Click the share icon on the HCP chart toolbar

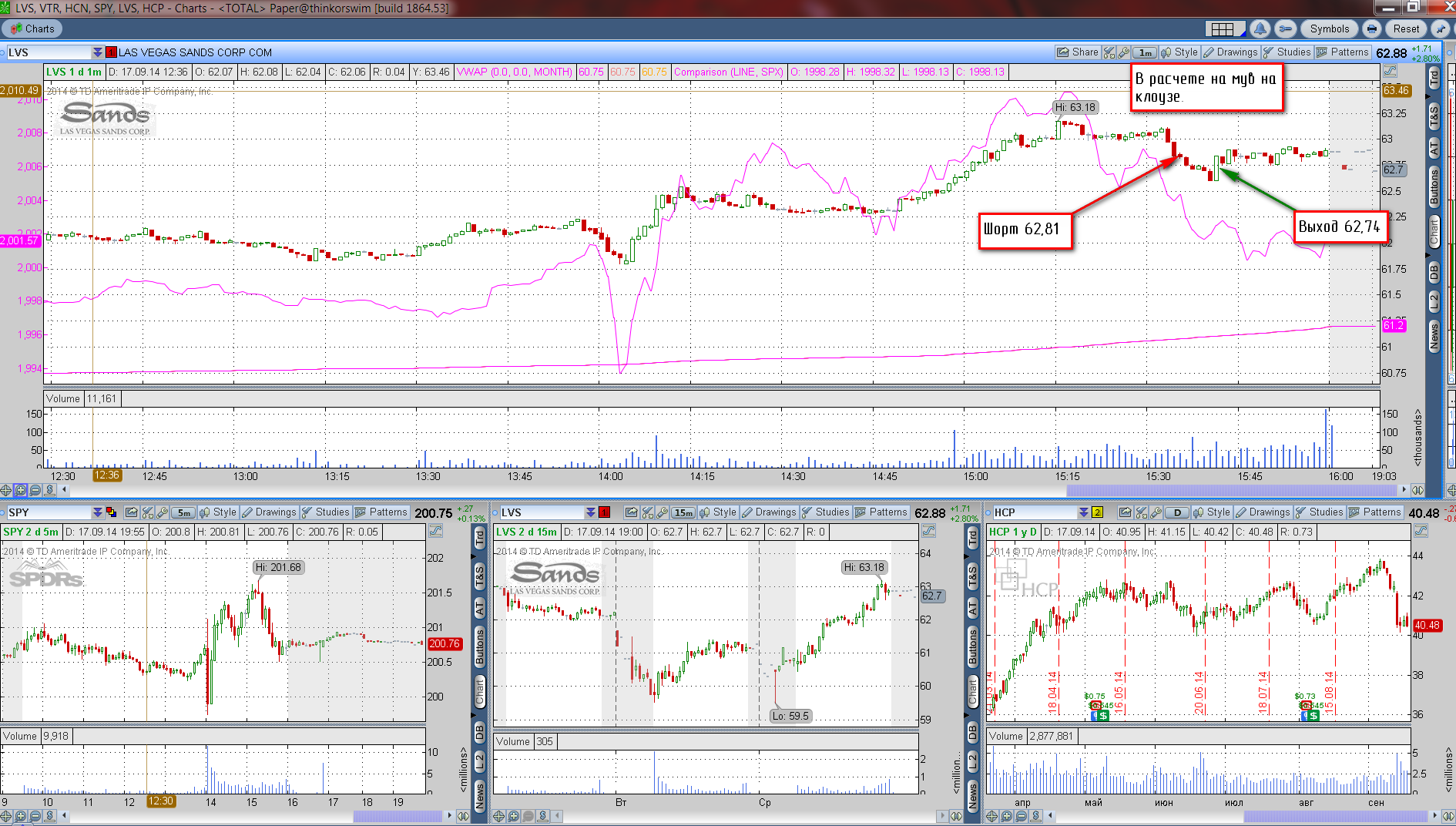click(x=1125, y=512)
